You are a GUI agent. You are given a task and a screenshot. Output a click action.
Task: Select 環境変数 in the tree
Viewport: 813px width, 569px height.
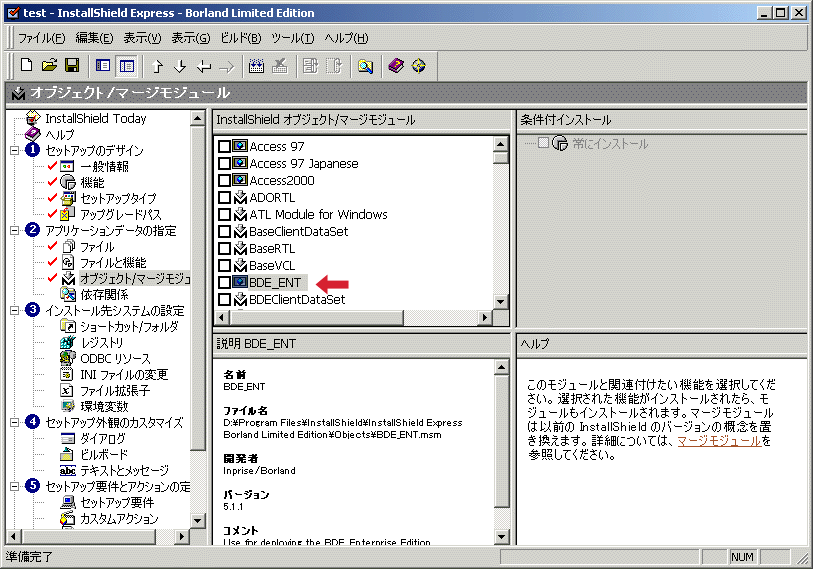coord(104,406)
